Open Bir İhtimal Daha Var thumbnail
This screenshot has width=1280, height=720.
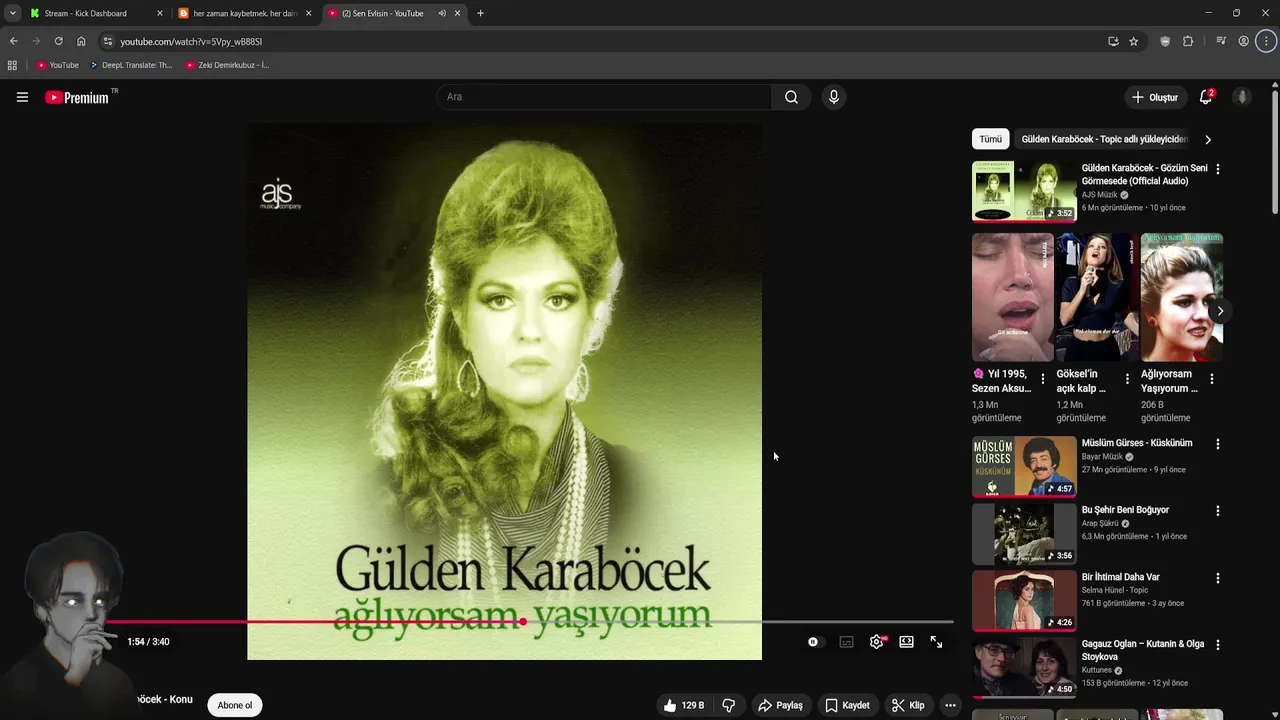pos(1024,600)
